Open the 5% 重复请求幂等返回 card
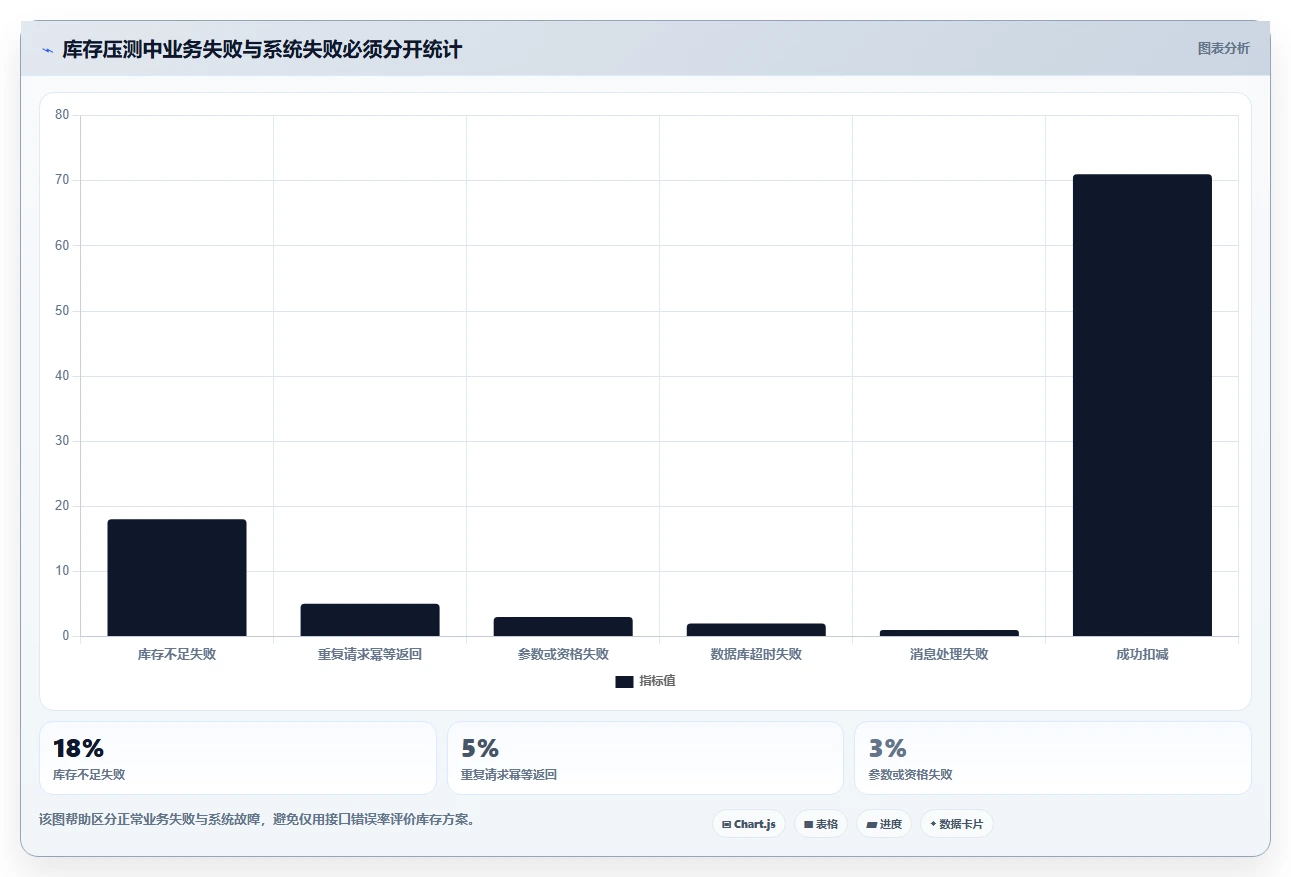Screen dimensions: 1291x877 pos(645,758)
